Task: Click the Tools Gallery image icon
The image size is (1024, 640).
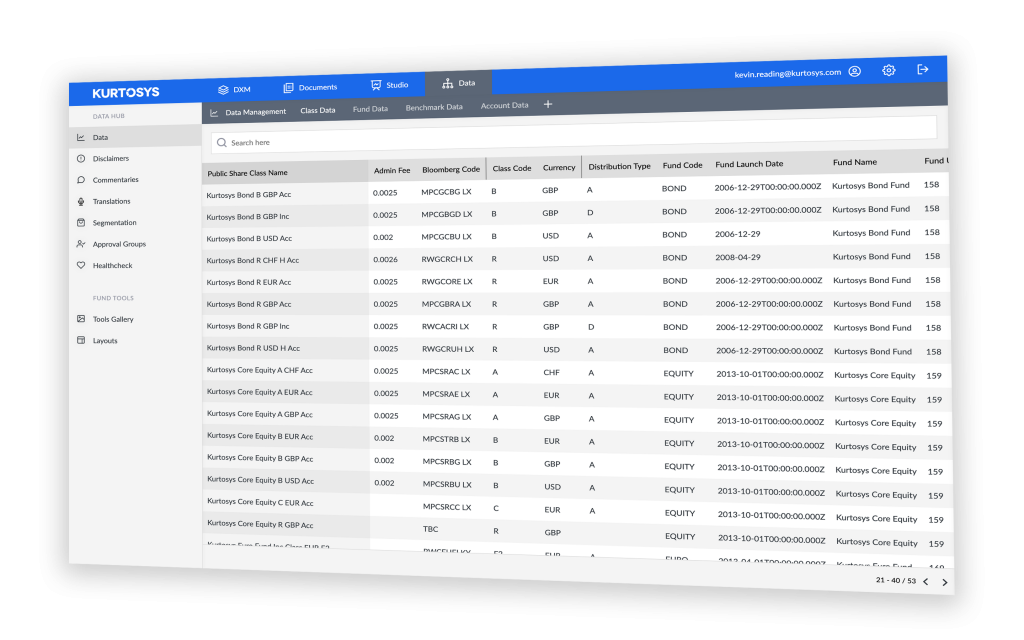Action: point(81,319)
